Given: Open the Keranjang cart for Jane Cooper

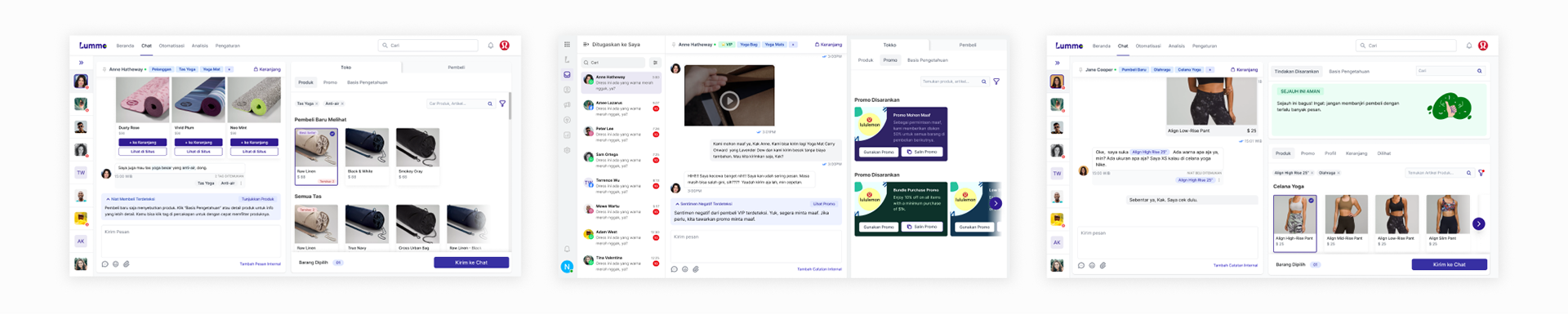Looking at the screenshot, I should [1244, 69].
